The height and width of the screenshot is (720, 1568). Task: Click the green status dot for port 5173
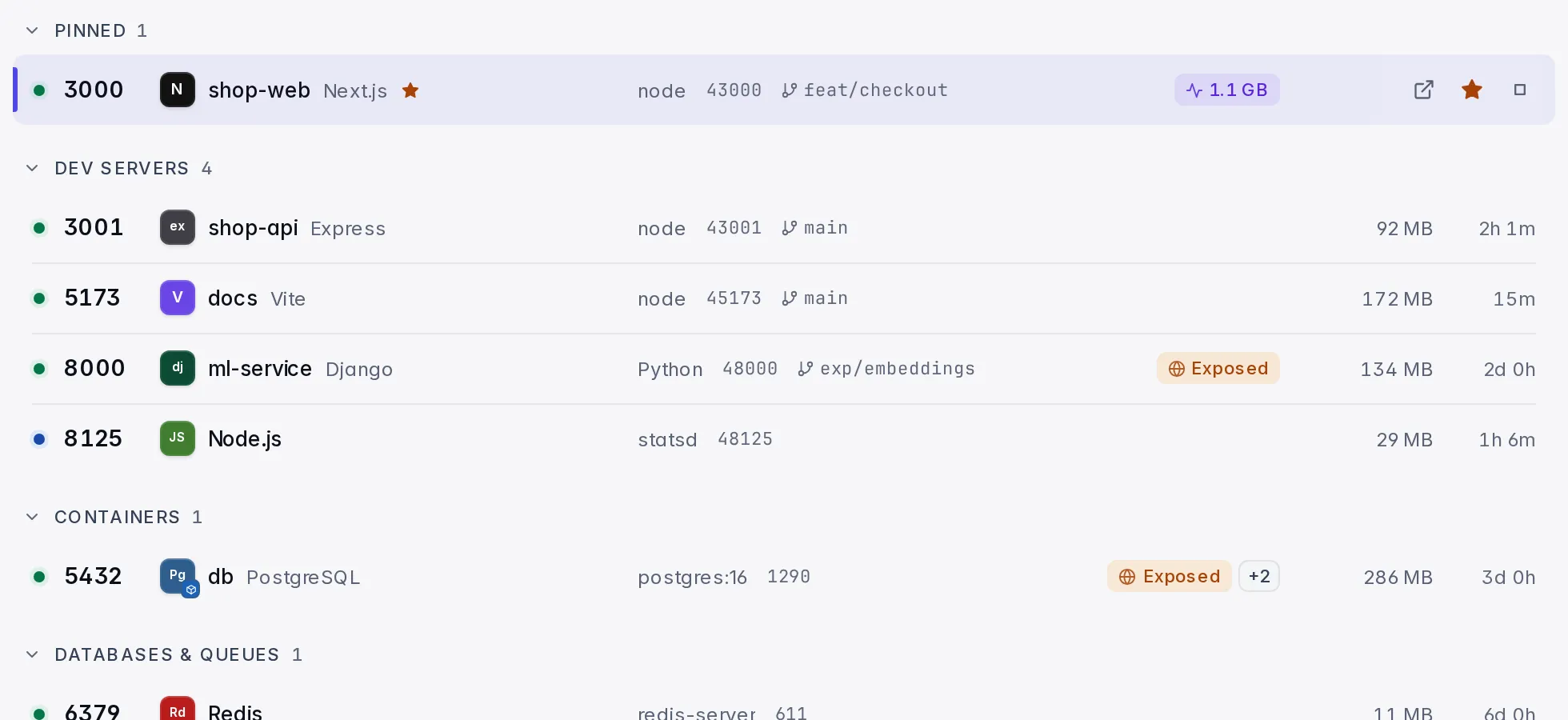coord(39,298)
